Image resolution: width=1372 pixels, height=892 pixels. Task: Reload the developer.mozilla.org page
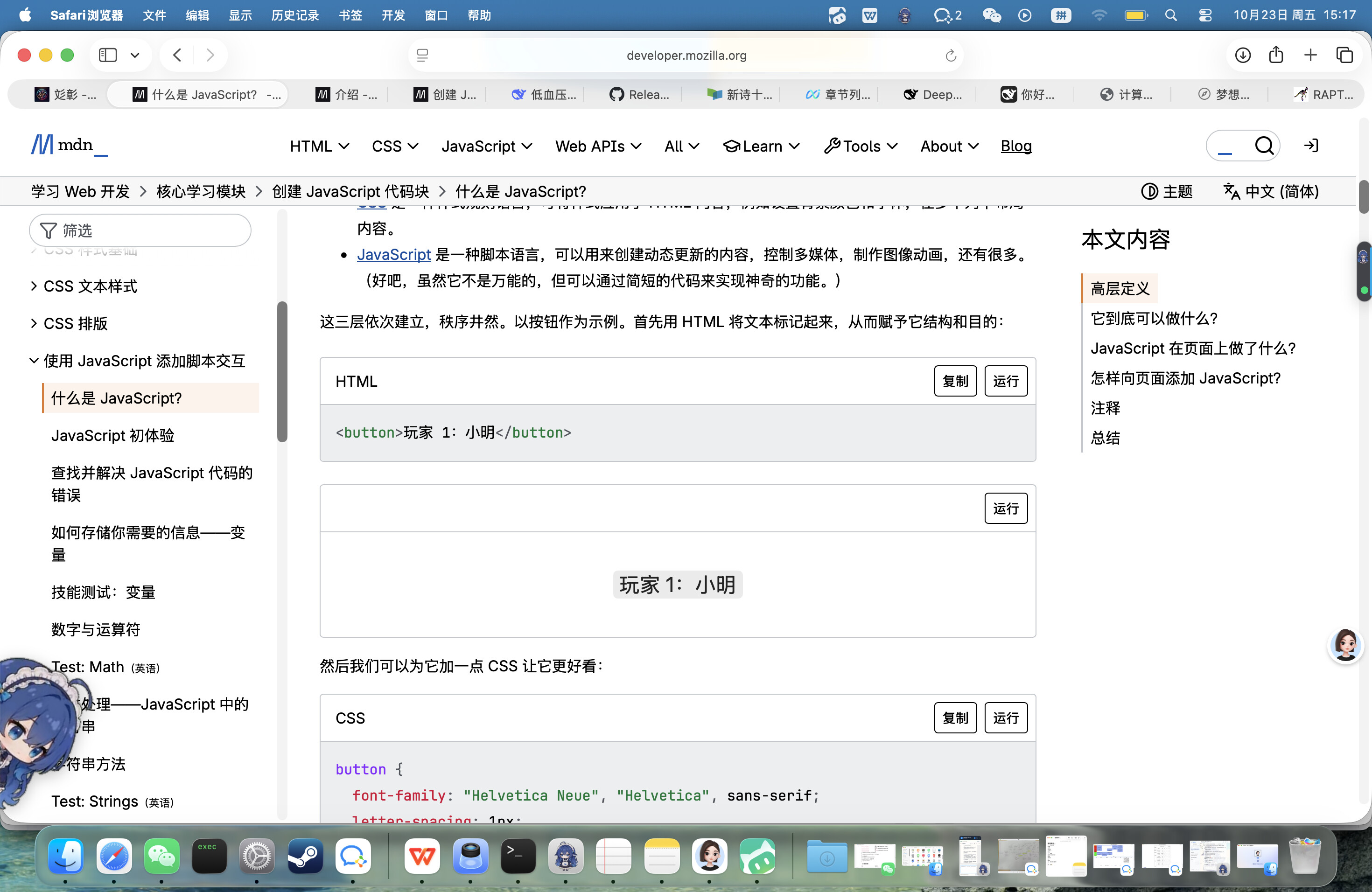coord(951,56)
